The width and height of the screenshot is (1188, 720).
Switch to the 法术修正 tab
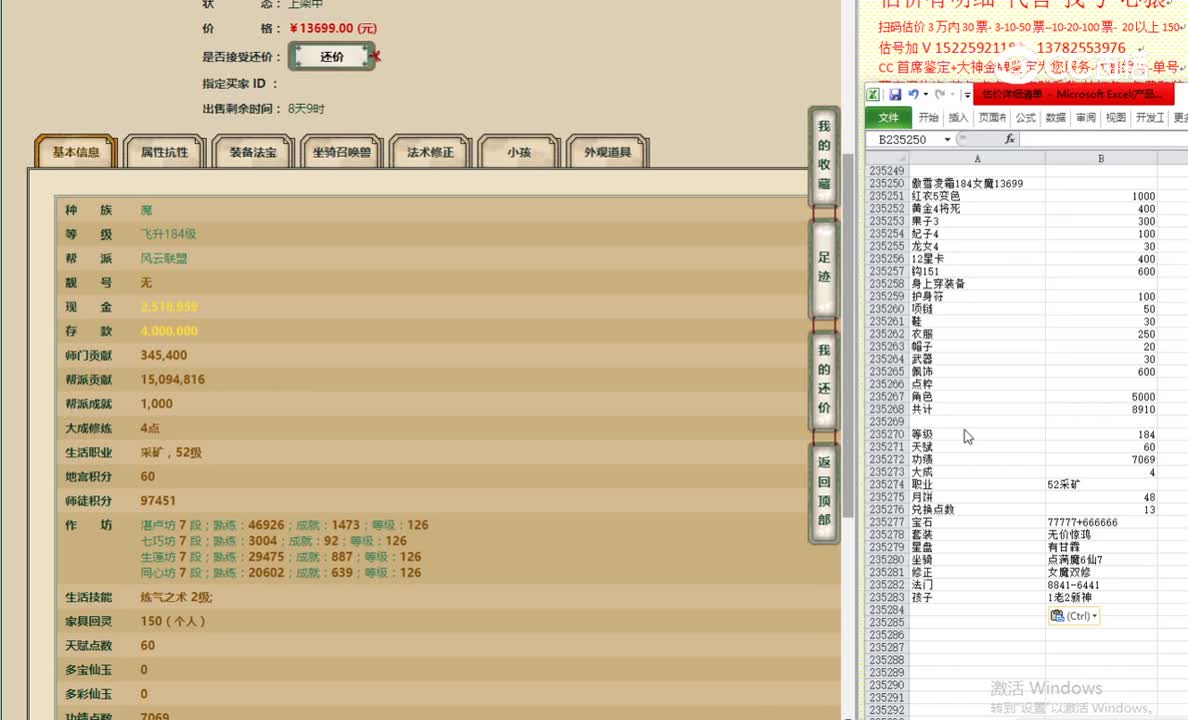[430, 152]
